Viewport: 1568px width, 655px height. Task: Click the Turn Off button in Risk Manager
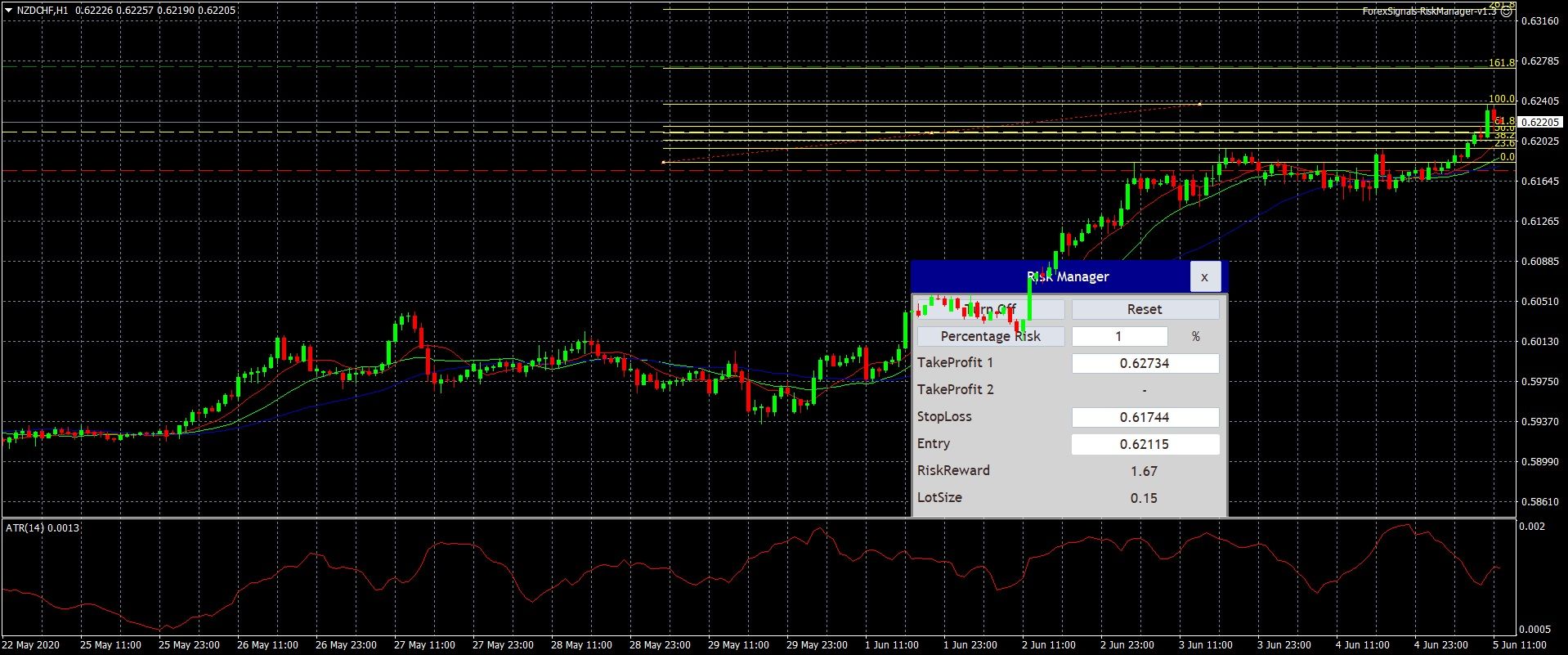991,309
